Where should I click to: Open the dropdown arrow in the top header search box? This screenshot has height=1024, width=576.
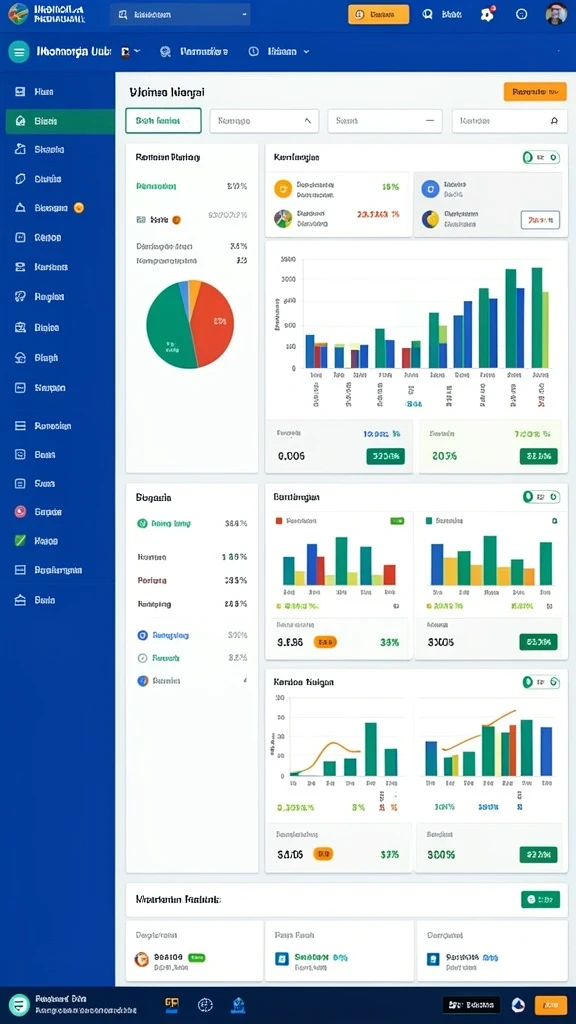click(x=244, y=14)
